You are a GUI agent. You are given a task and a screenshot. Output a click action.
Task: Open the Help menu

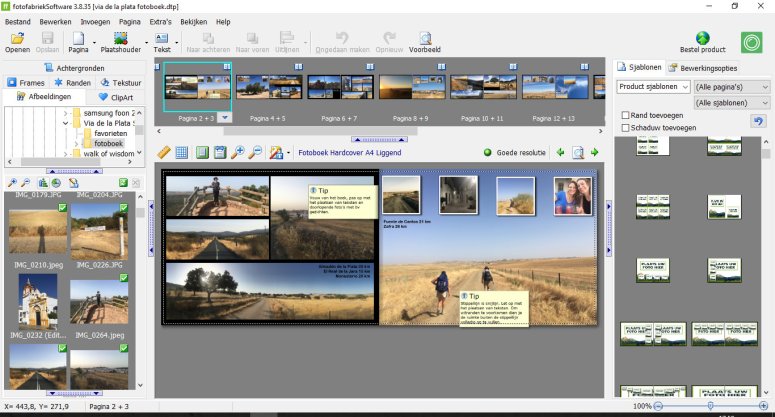pyautogui.click(x=223, y=22)
